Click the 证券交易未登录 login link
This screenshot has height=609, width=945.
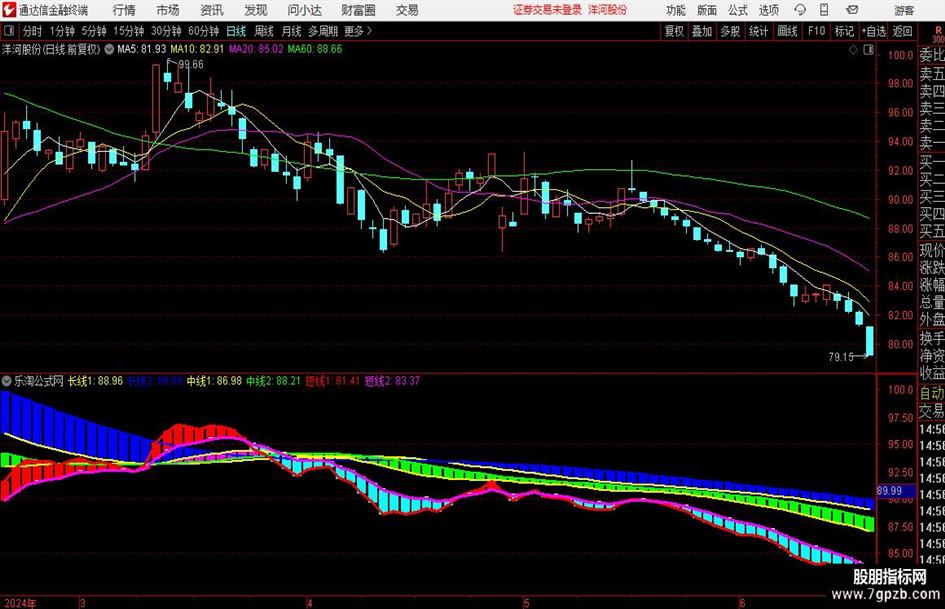click(548, 10)
